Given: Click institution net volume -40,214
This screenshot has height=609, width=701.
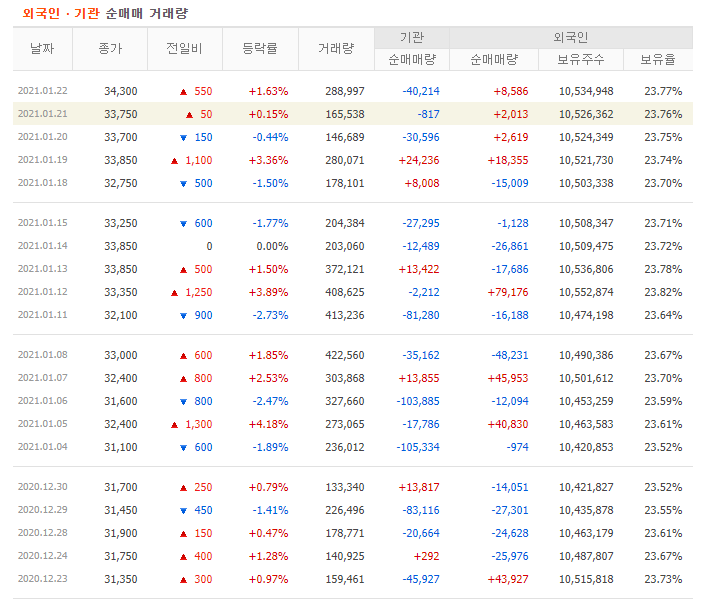Looking at the screenshot, I should (421, 91).
